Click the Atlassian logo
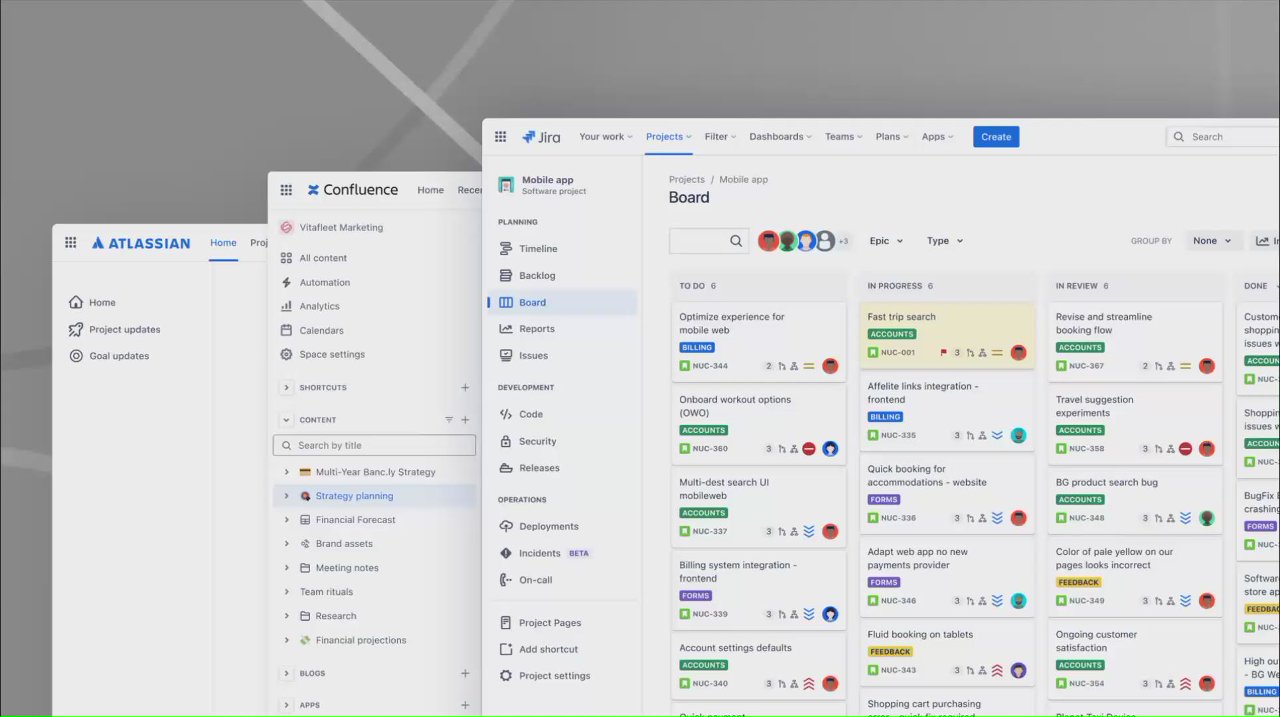Viewport: 1280px width, 717px height. point(141,243)
